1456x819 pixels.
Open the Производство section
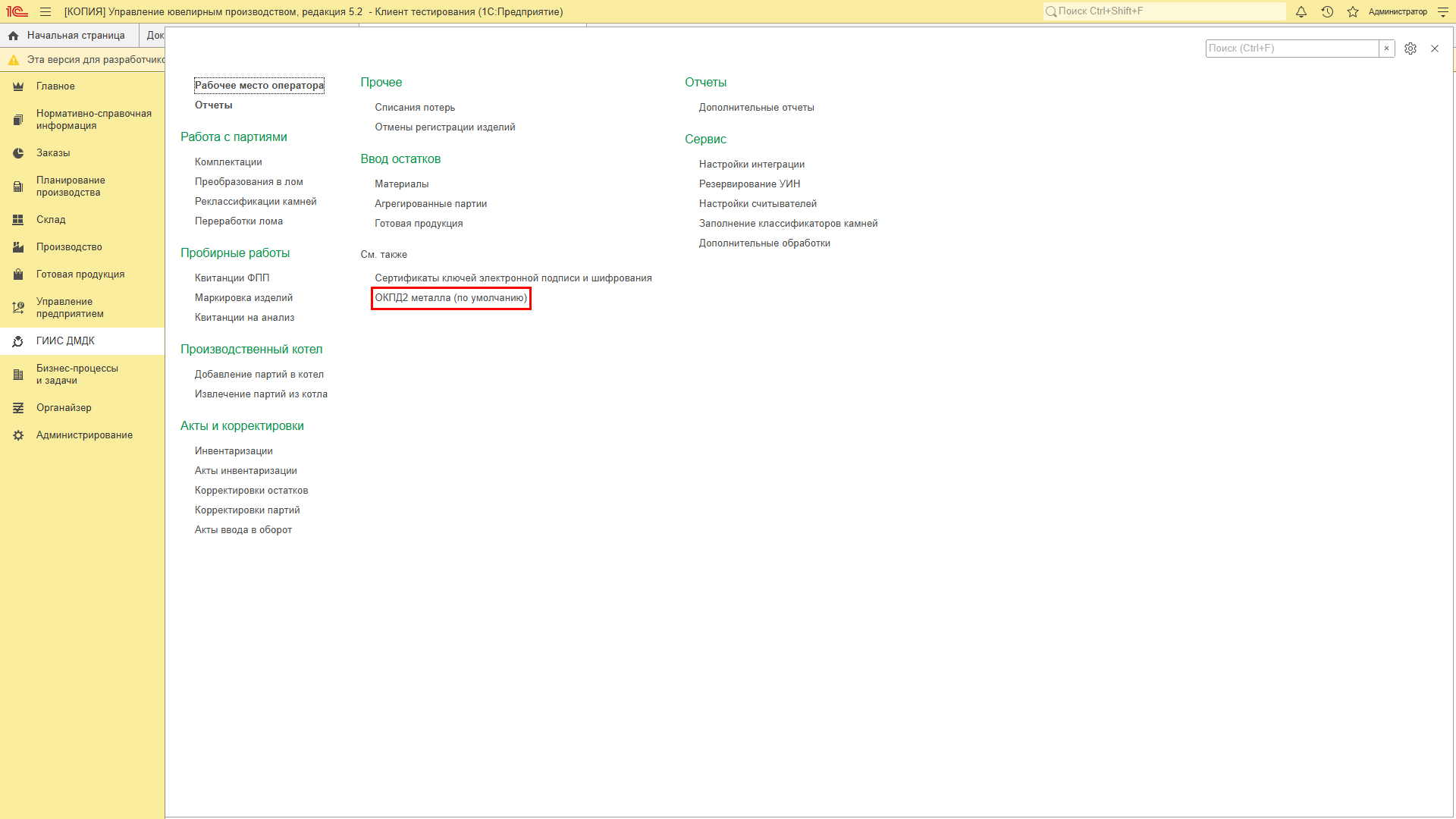point(83,247)
